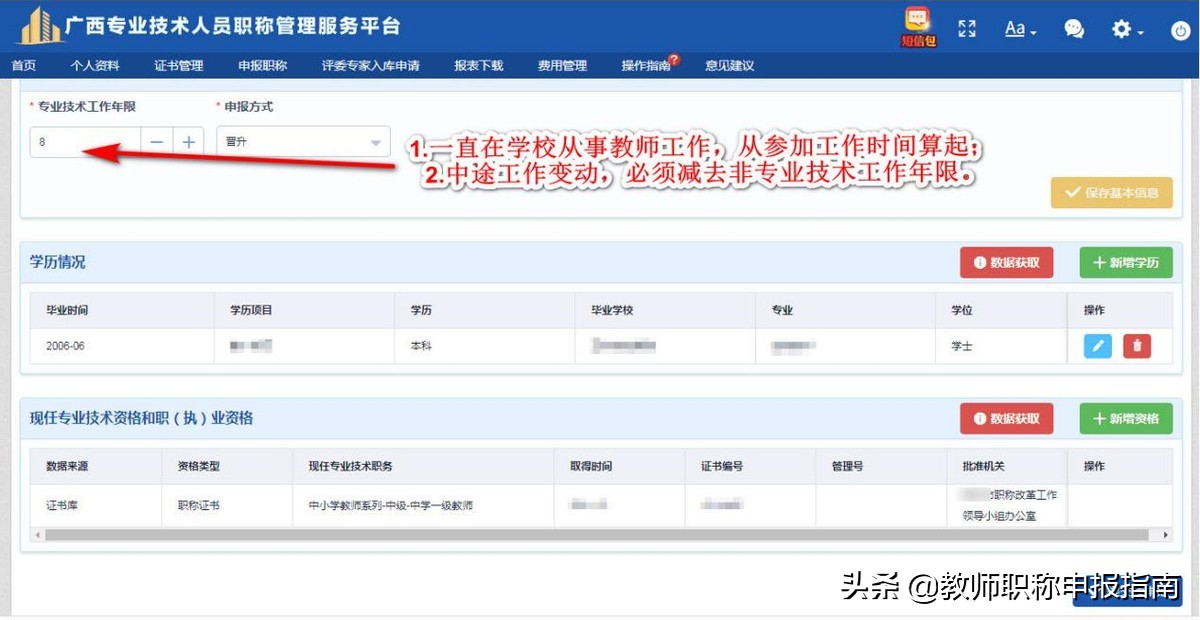Toggle fullscreen with the expand arrows icon
Viewport: 1200px width, 620px height.
coord(967,28)
